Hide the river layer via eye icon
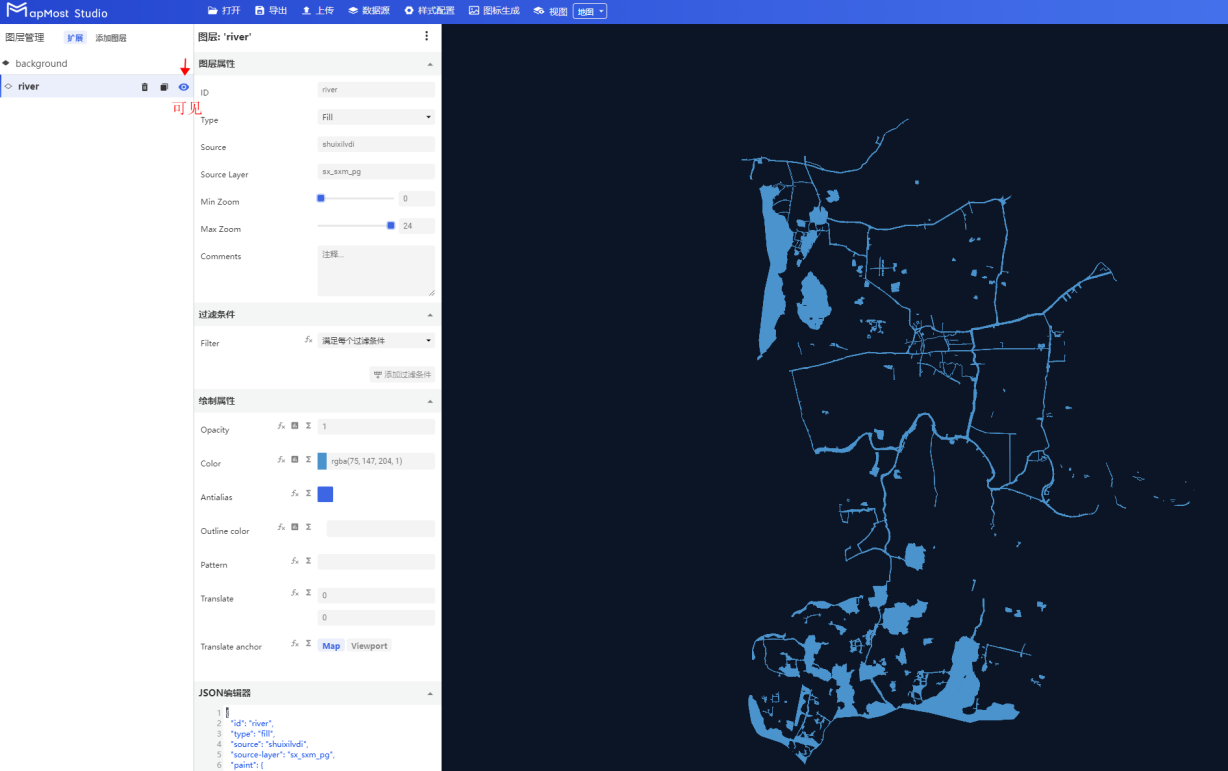Image resolution: width=1228 pixels, height=771 pixels. 184,87
